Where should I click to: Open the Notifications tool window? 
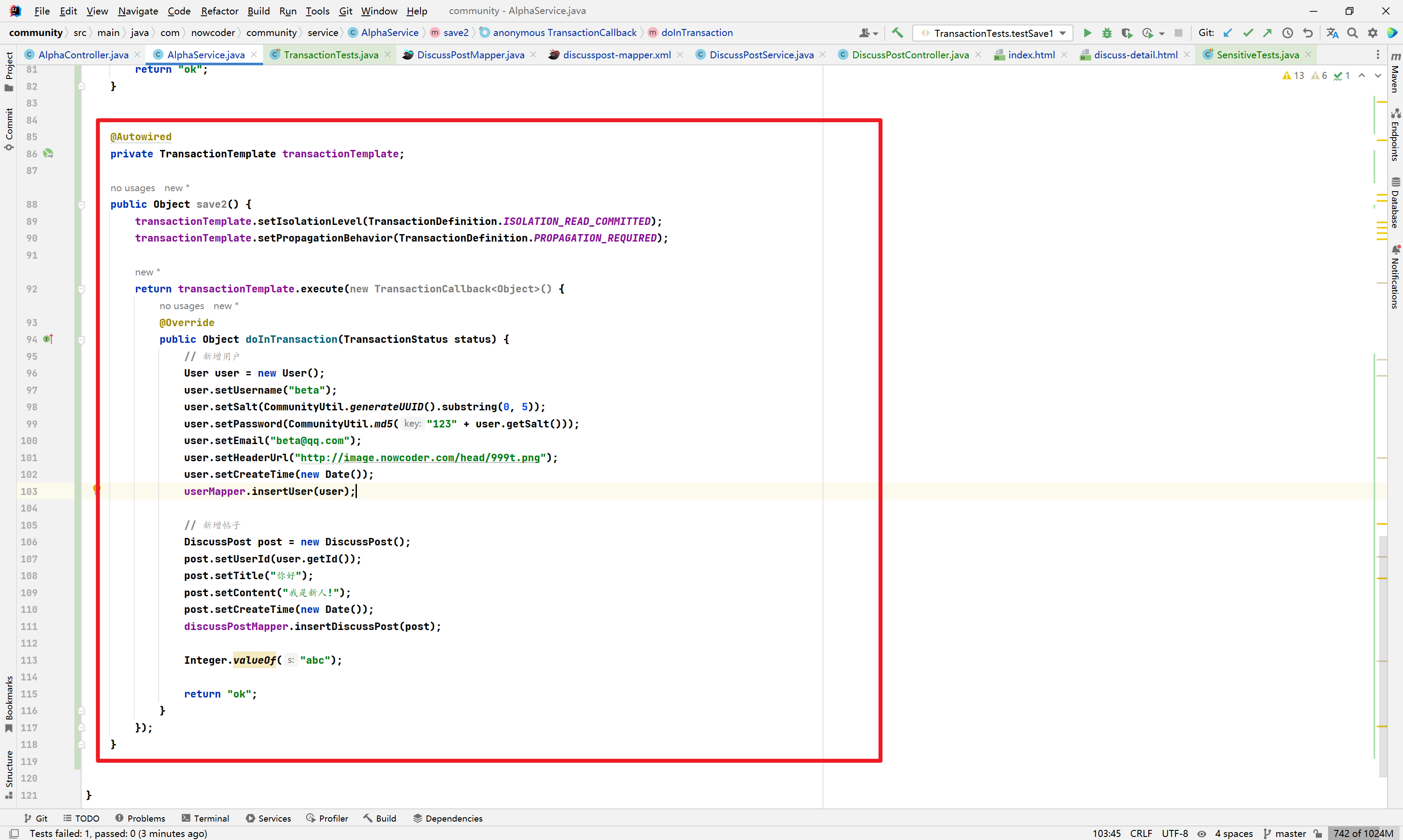pyautogui.click(x=1396, y=277)
